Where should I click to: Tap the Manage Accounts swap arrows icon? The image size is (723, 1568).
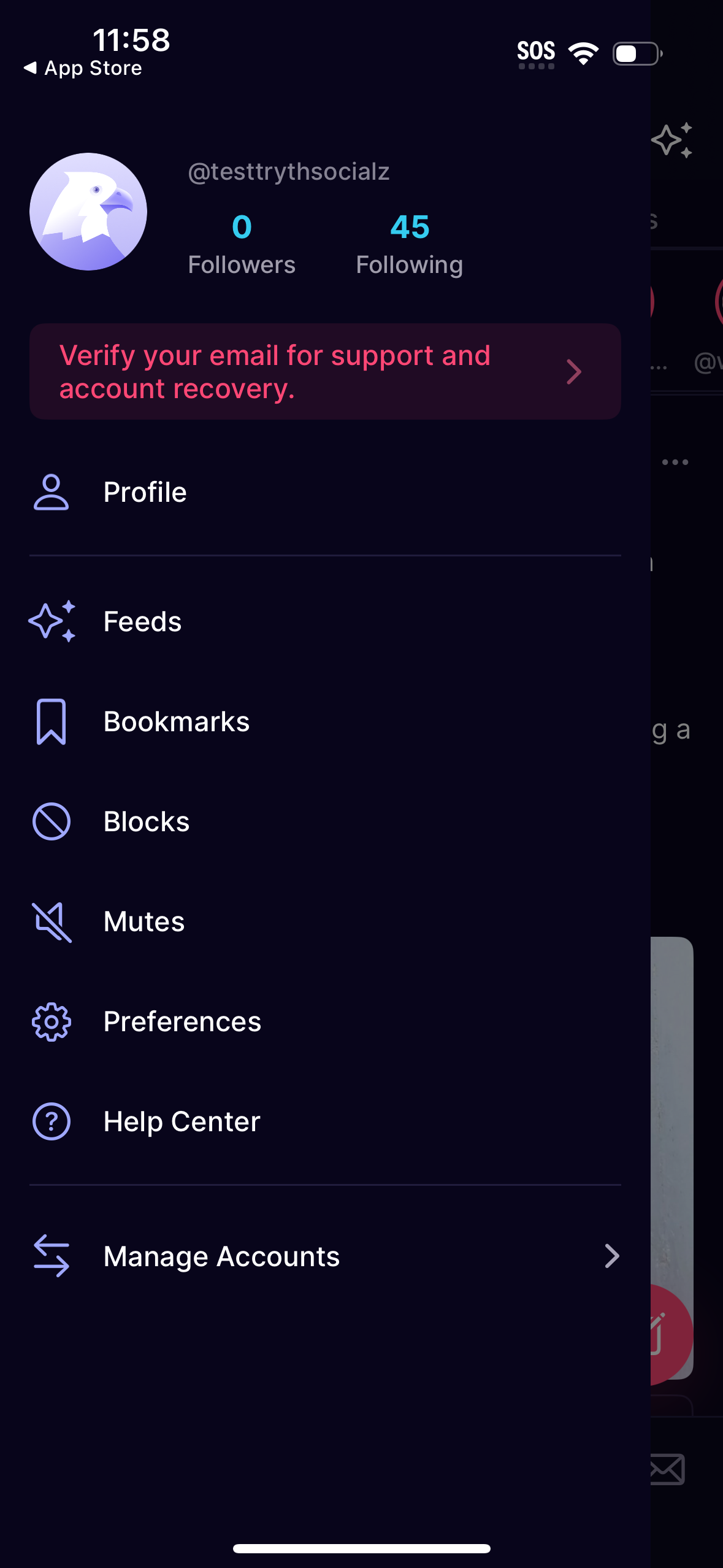[x=51, y=1256]
